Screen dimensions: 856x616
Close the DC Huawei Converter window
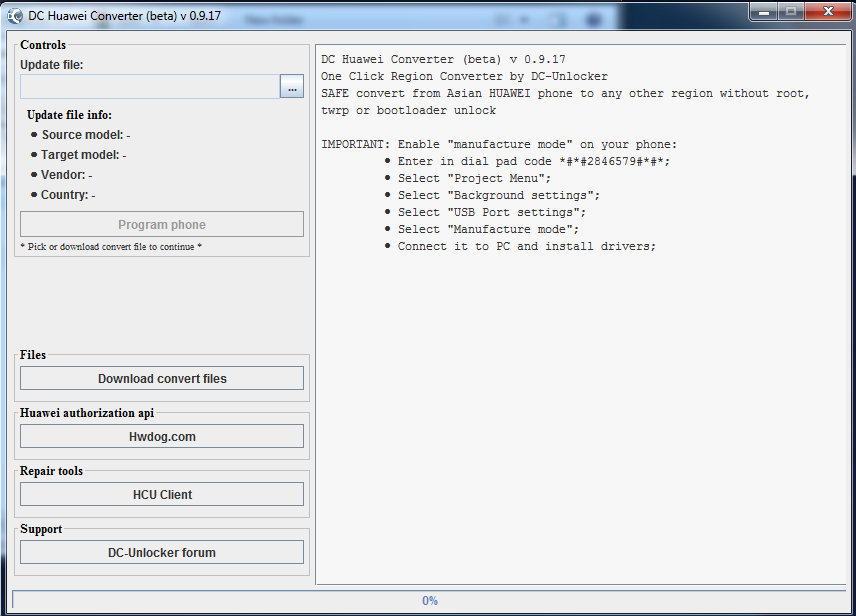tap(828, 11)
